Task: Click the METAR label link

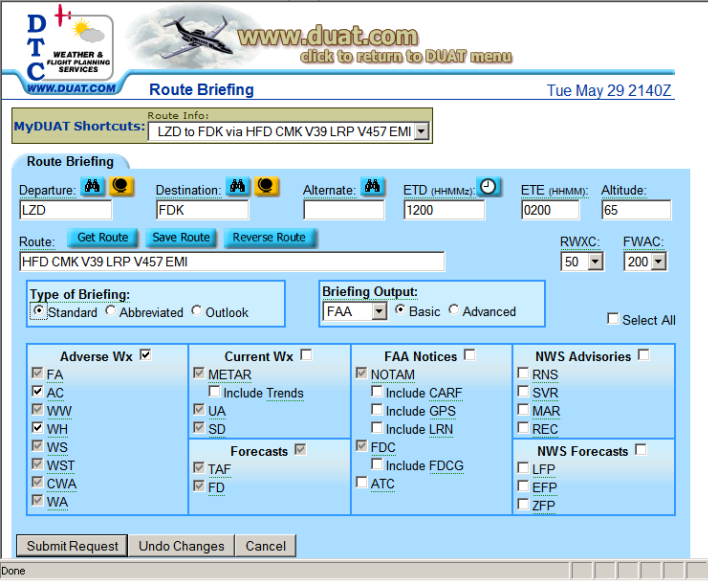Action: 229,375
